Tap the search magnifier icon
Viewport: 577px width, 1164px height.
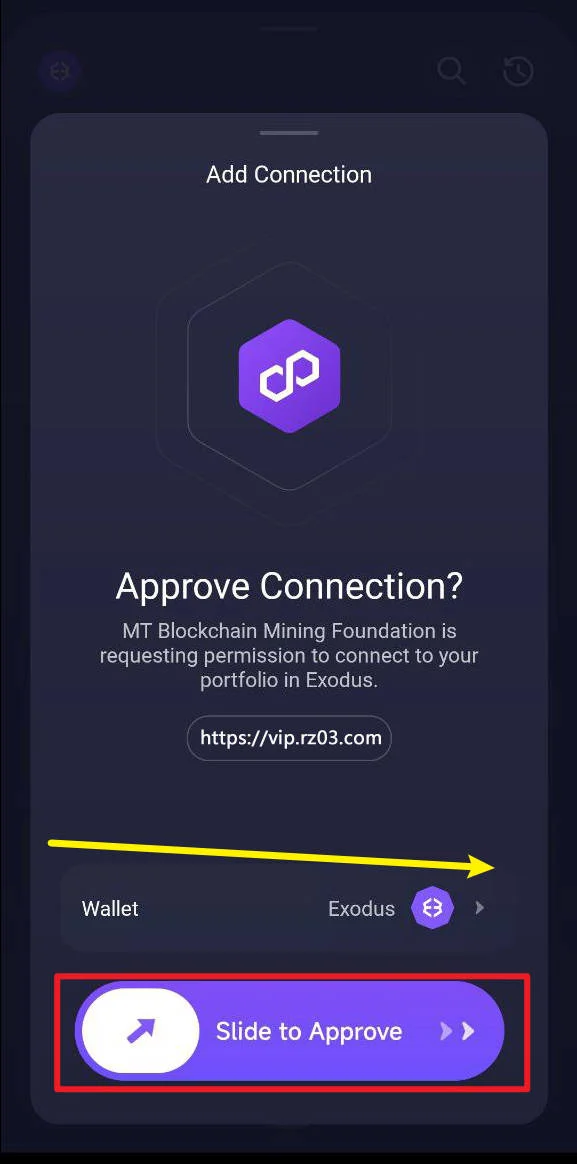[x=451, y=71]
